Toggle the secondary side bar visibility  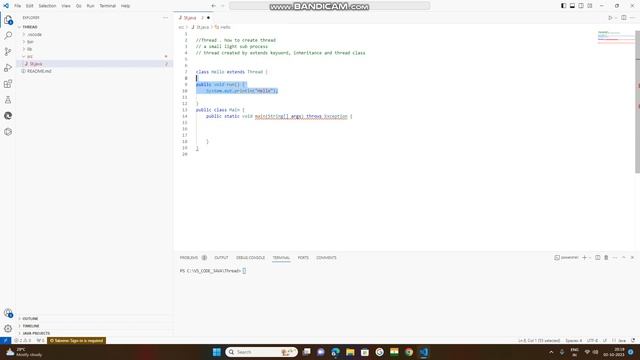(x=581, y=6)
